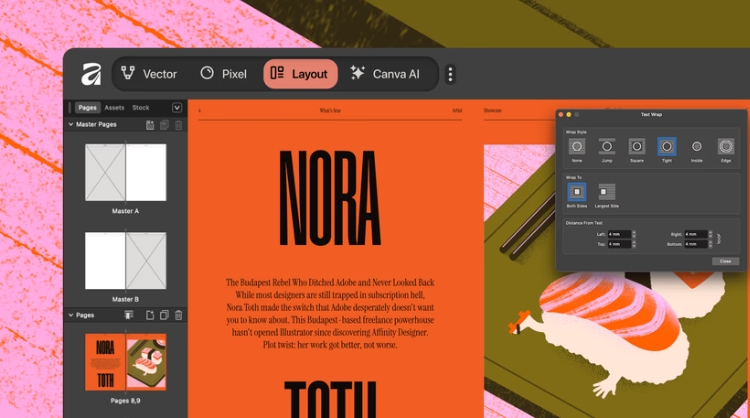Set Wrap To Both Sides
Viewport: 750px width, 418px height.
pyautogui.click(x=576, y=192)
